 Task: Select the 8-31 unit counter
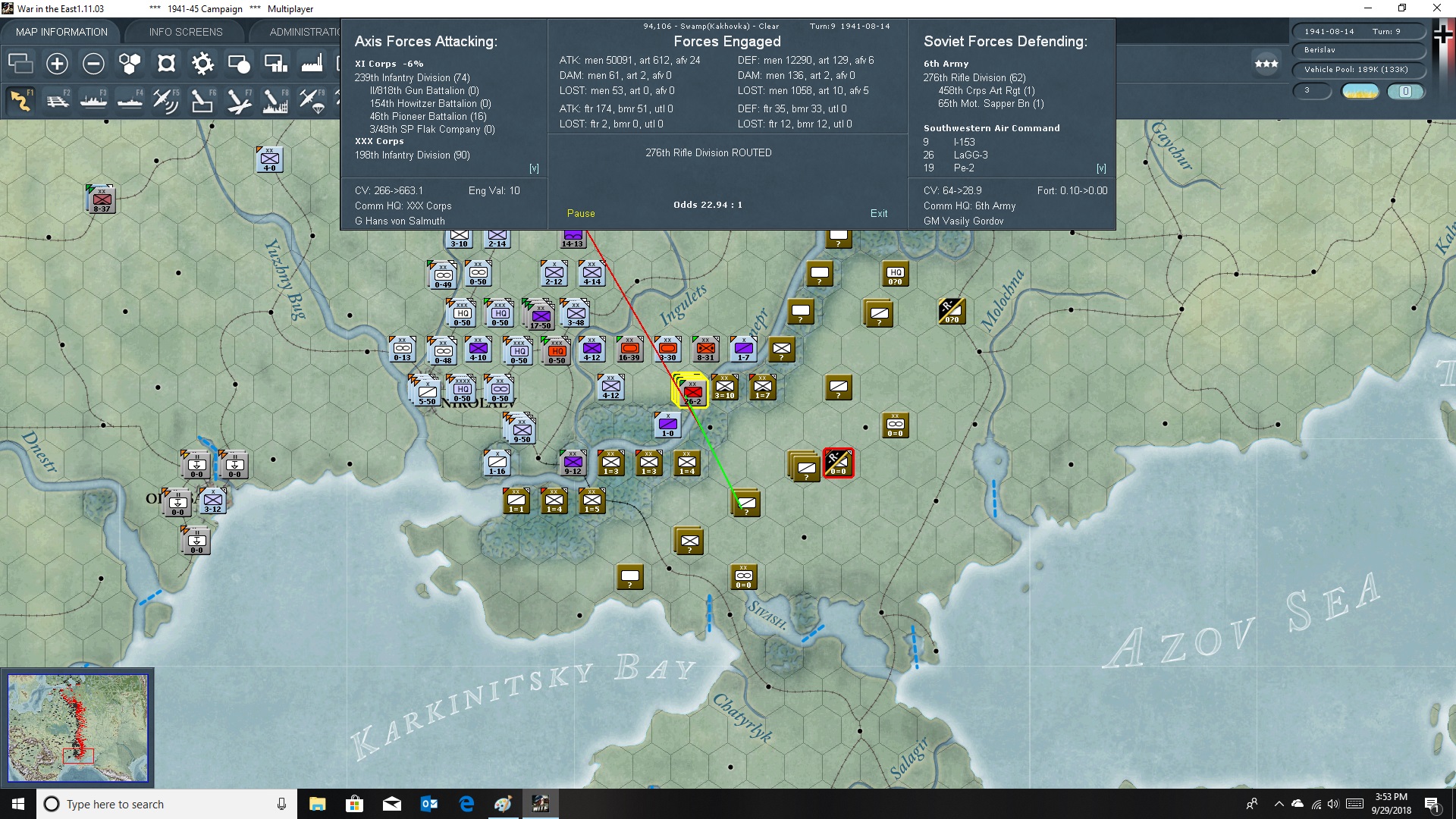tap(705, 349)
